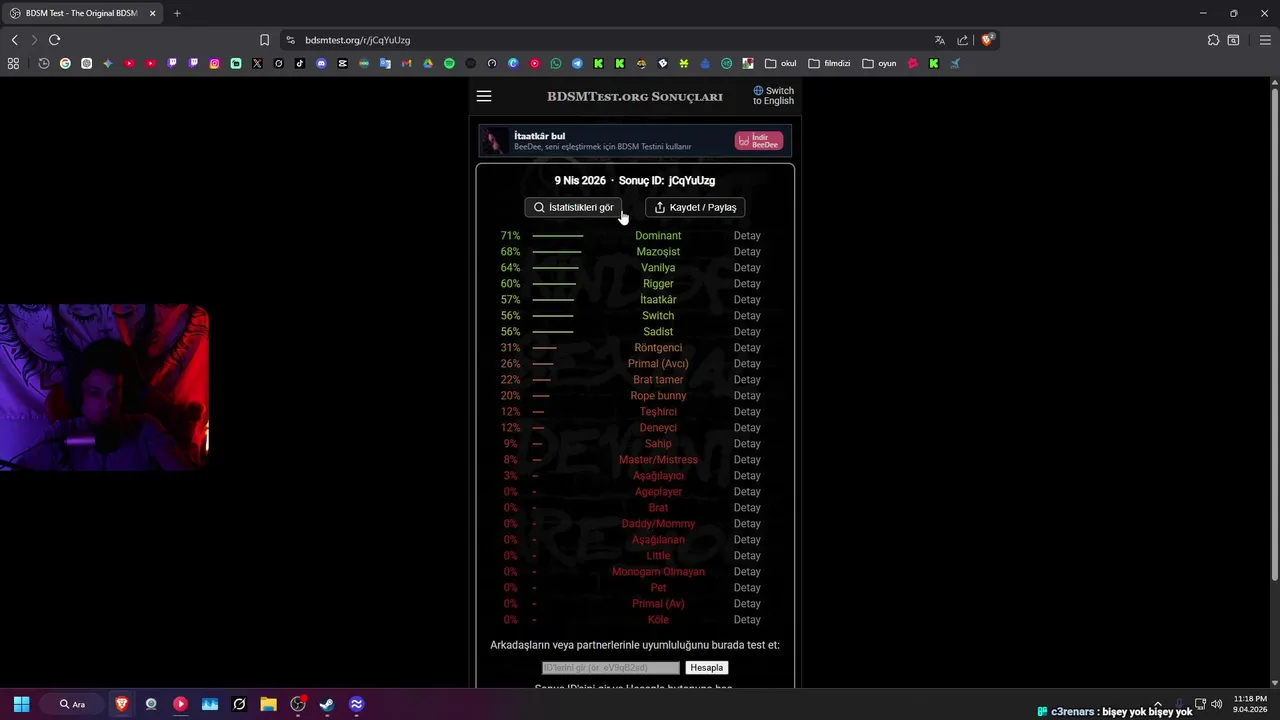The image size is (1280, 720).
Task: Open Detay for the Rigger row
Action: pyautogui.click(x=747, y=284)
